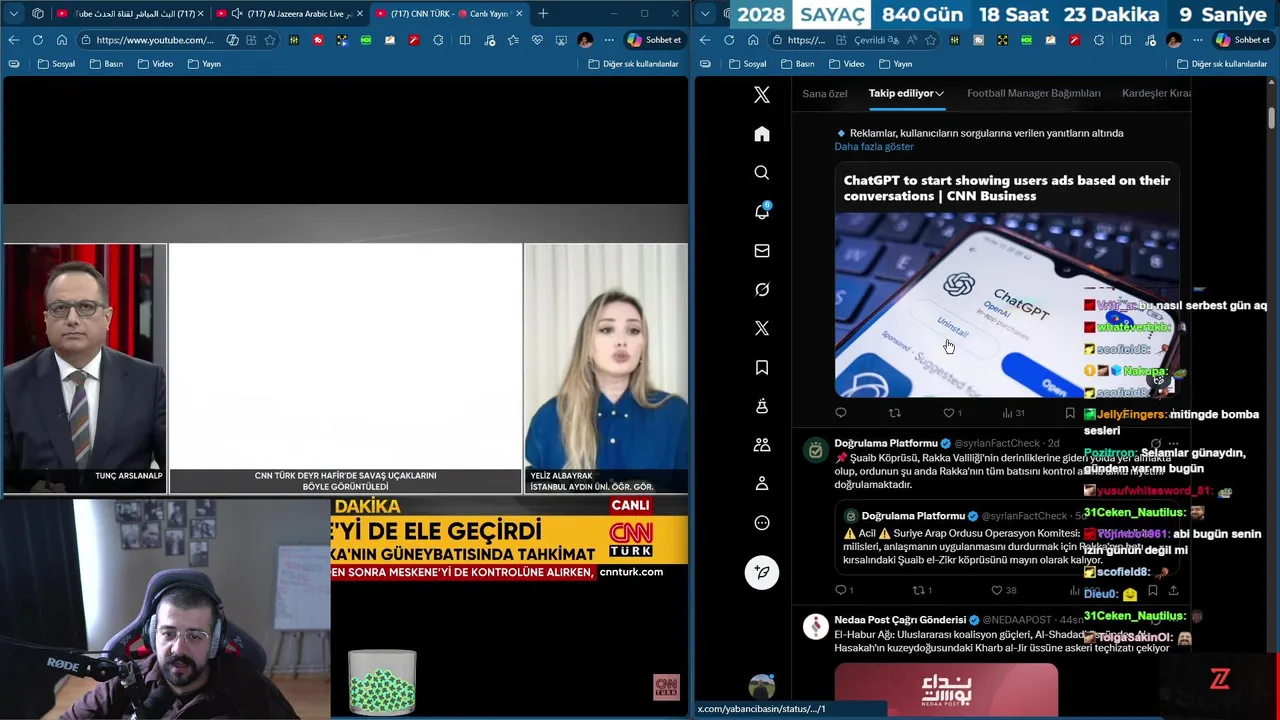Open X notifications bell icon
Screen dimensions: 1280x720
tap(762, 211)
